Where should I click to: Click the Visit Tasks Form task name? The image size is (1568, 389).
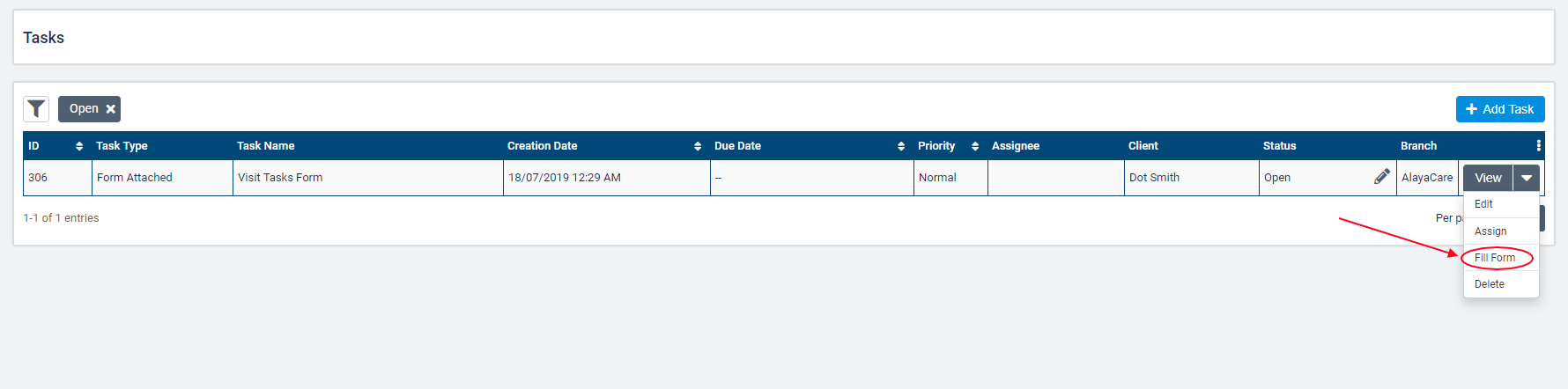click(280, 178)
